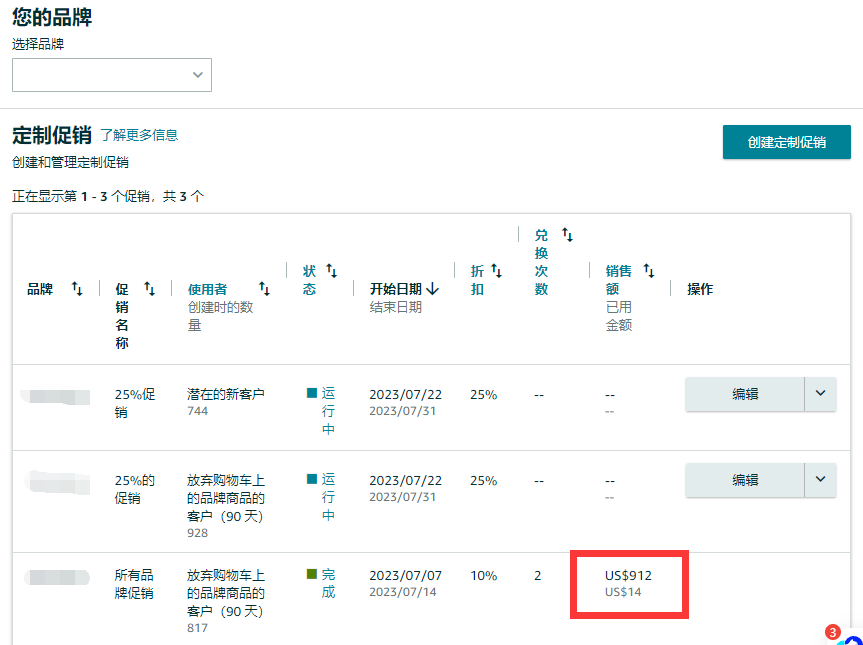Click the red notification badge showing 3
863x645 pixels.
[833, 630]
